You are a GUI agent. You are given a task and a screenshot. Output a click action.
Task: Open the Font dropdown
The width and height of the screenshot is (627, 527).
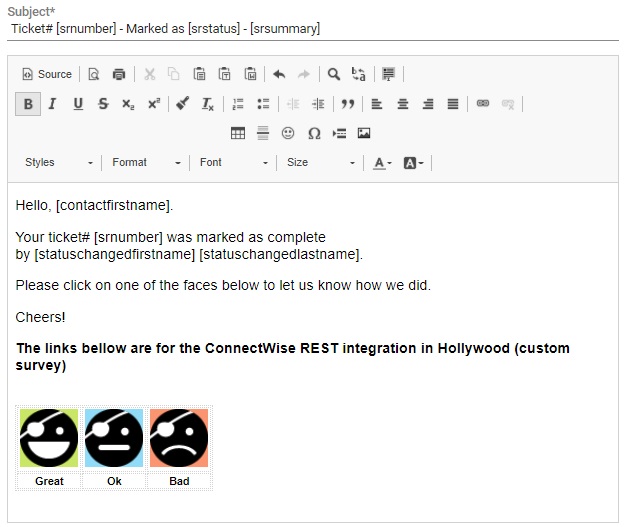[x=234, y=162]
